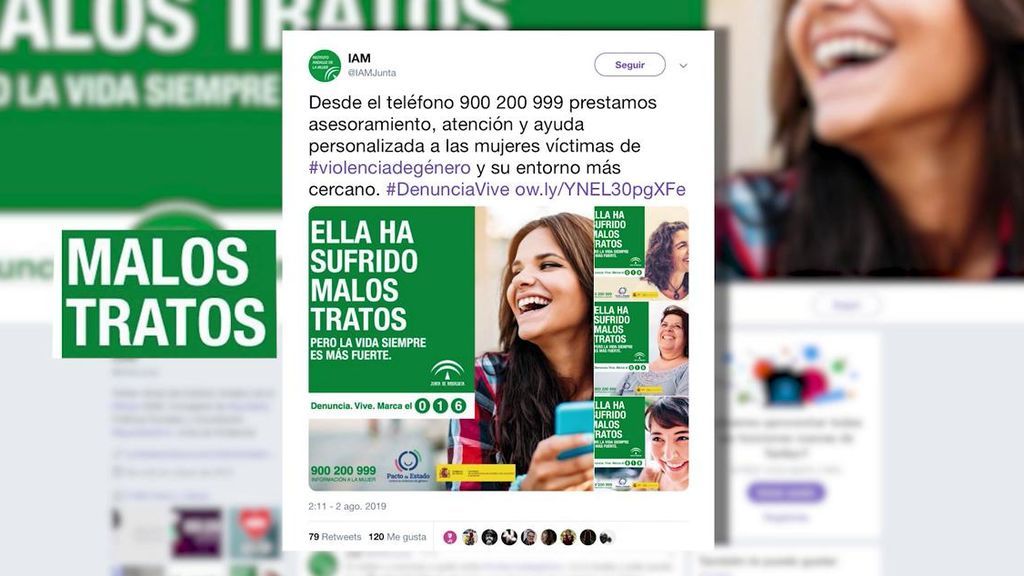Image resolution: width=1024 pixels, height=576 pixels.
Task: Open the tweet timestamp 2 ago. 2019
Action: click(x=347, y=506)
